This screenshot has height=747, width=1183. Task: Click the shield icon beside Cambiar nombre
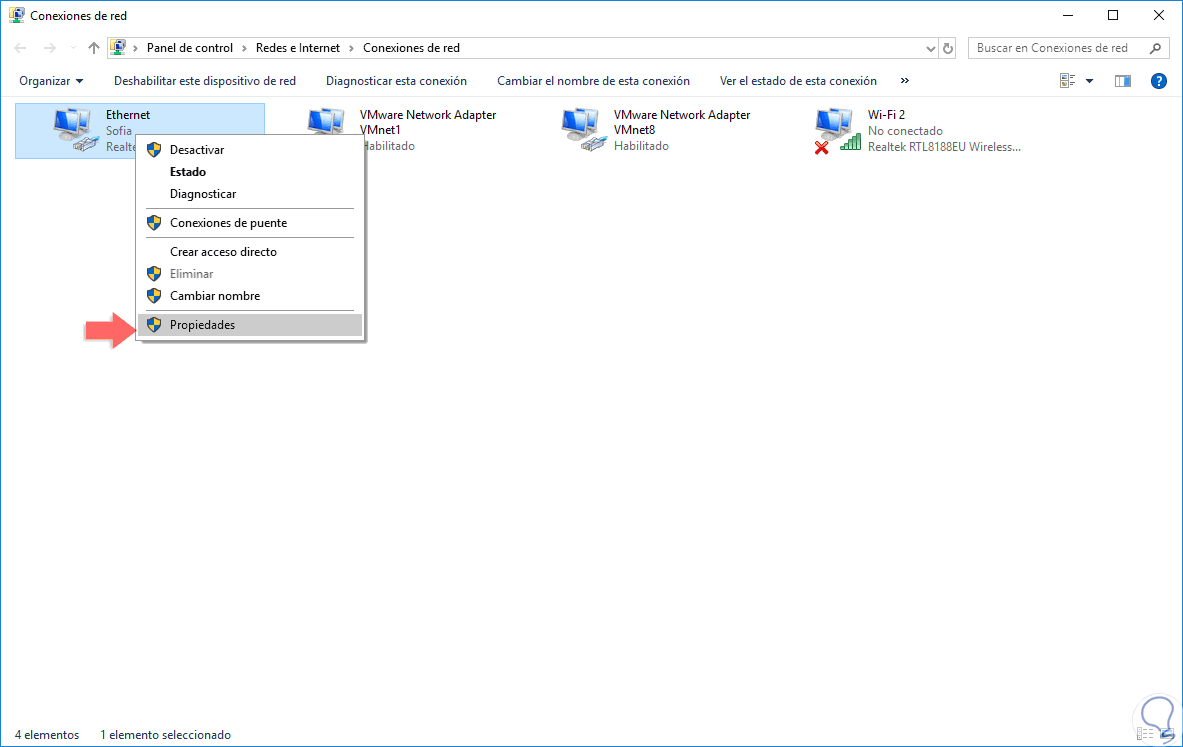tap(154, 295)
